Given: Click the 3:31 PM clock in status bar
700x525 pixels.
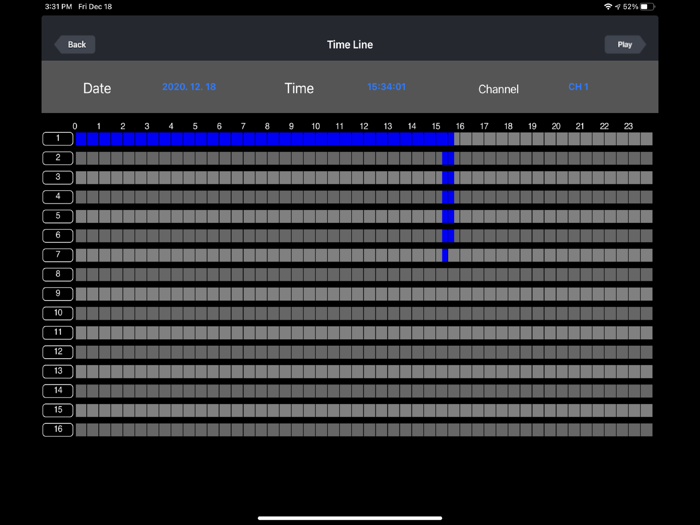Looking at the screenshot, I should tap(58, 7).
